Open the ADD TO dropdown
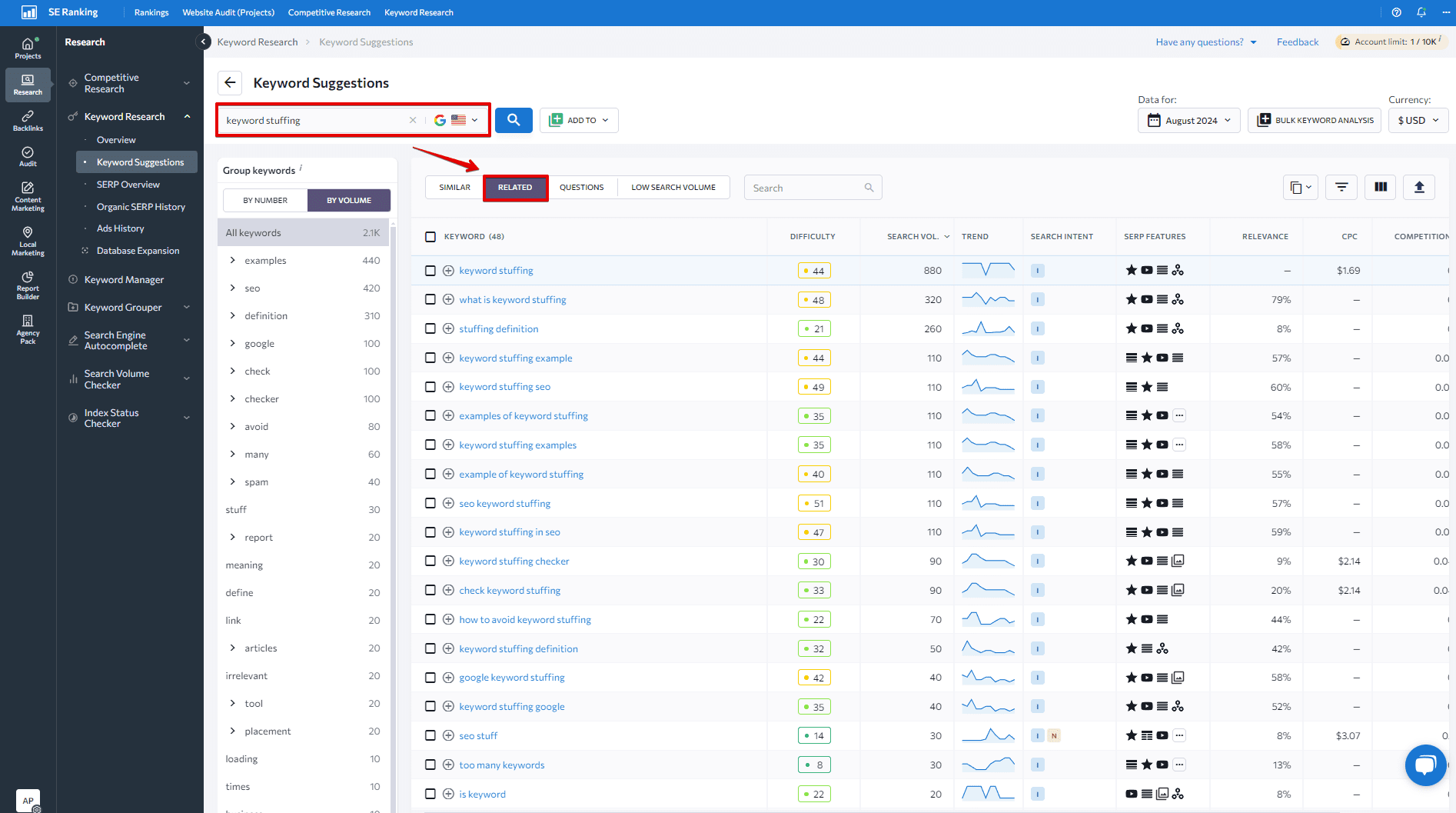This screenshot has height=813, width=1456. (x=579, y=120)
